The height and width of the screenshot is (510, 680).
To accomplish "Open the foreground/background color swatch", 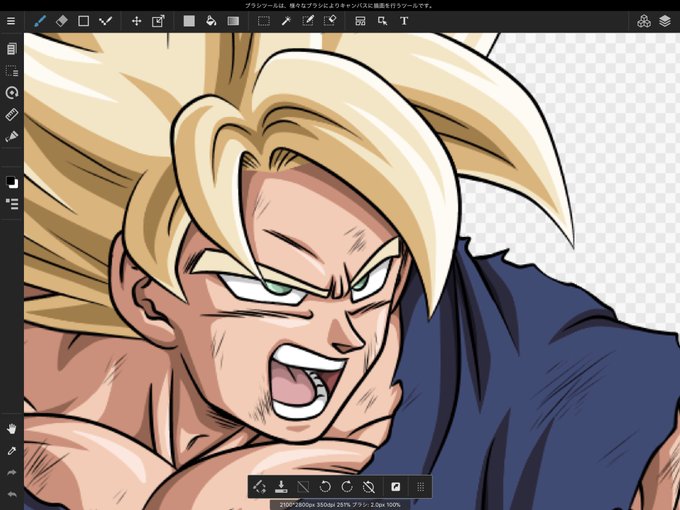I will [x=12, y=182].
